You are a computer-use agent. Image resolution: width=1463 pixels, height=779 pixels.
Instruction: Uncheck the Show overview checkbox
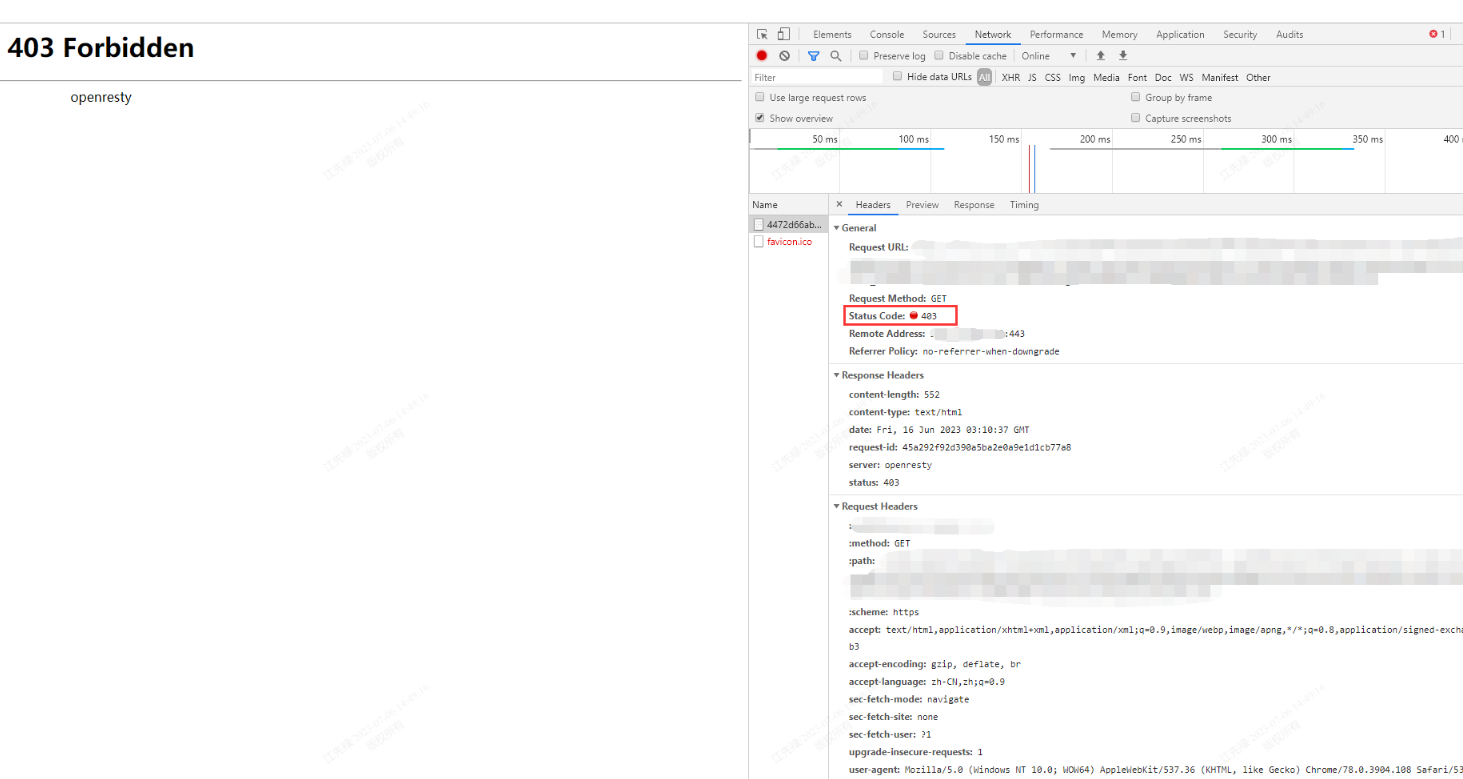[x=760, y=118]
